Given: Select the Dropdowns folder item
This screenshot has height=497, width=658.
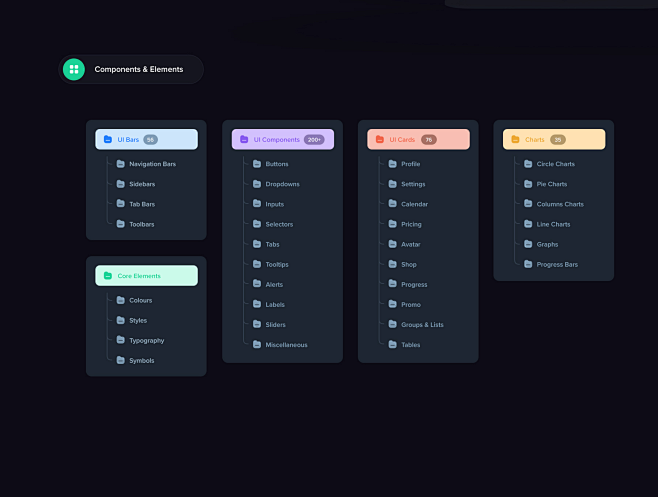Looking at the screenshot, I should (x=282, y=184).
